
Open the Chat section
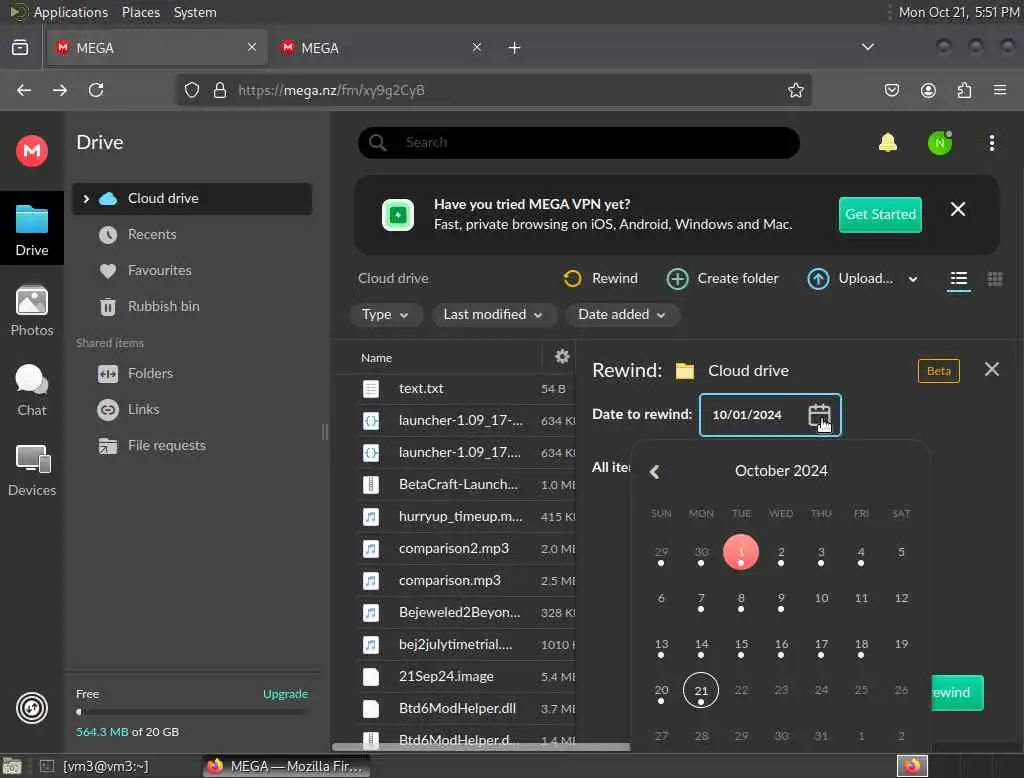coord(31,390)
